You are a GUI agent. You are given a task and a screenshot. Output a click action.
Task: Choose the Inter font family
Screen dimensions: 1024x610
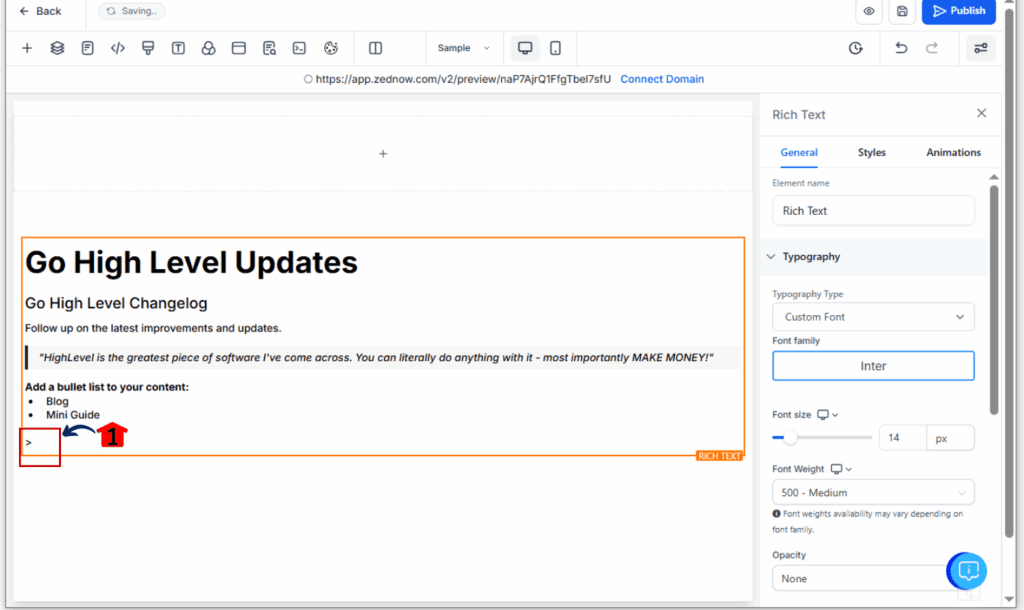click(873, 366)
